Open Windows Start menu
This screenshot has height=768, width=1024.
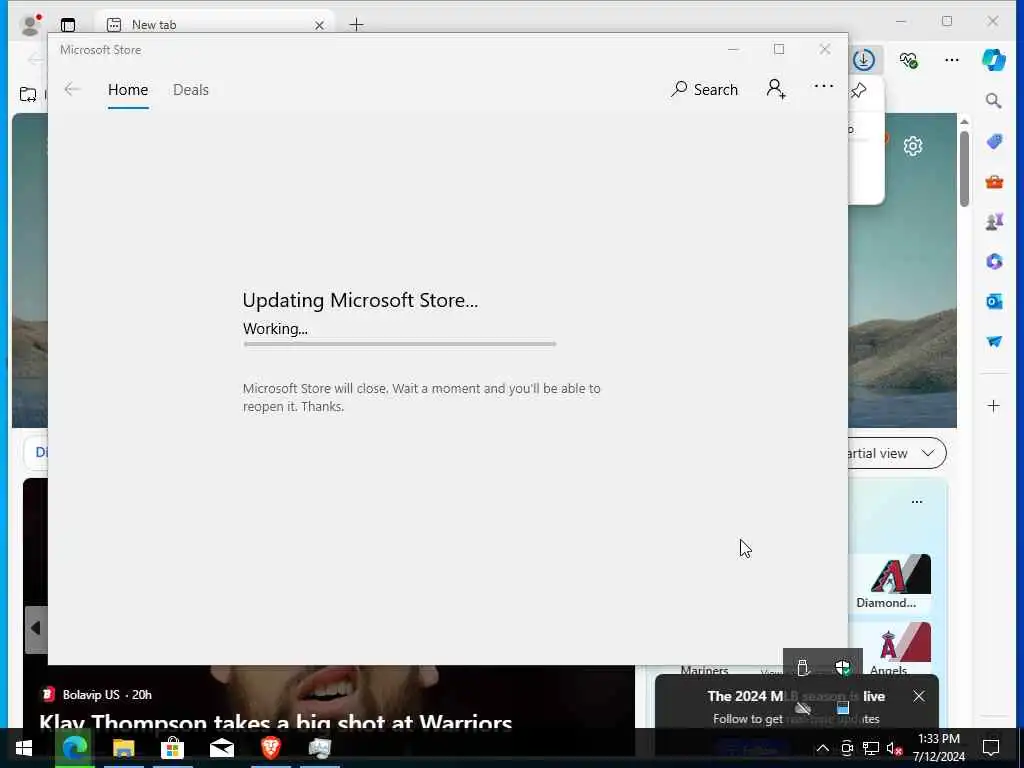[24, 748]
